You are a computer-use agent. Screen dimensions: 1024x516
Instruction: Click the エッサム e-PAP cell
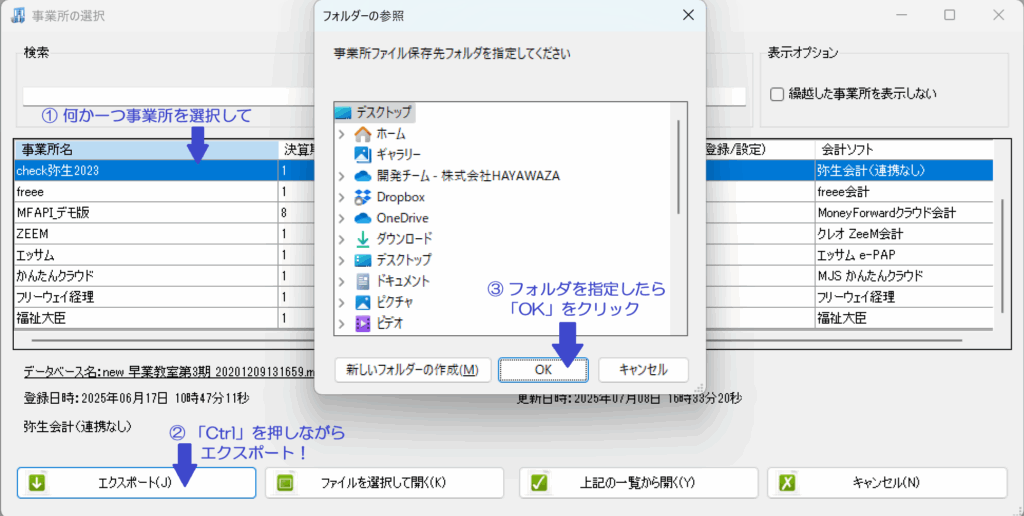[x=904, y=255]
